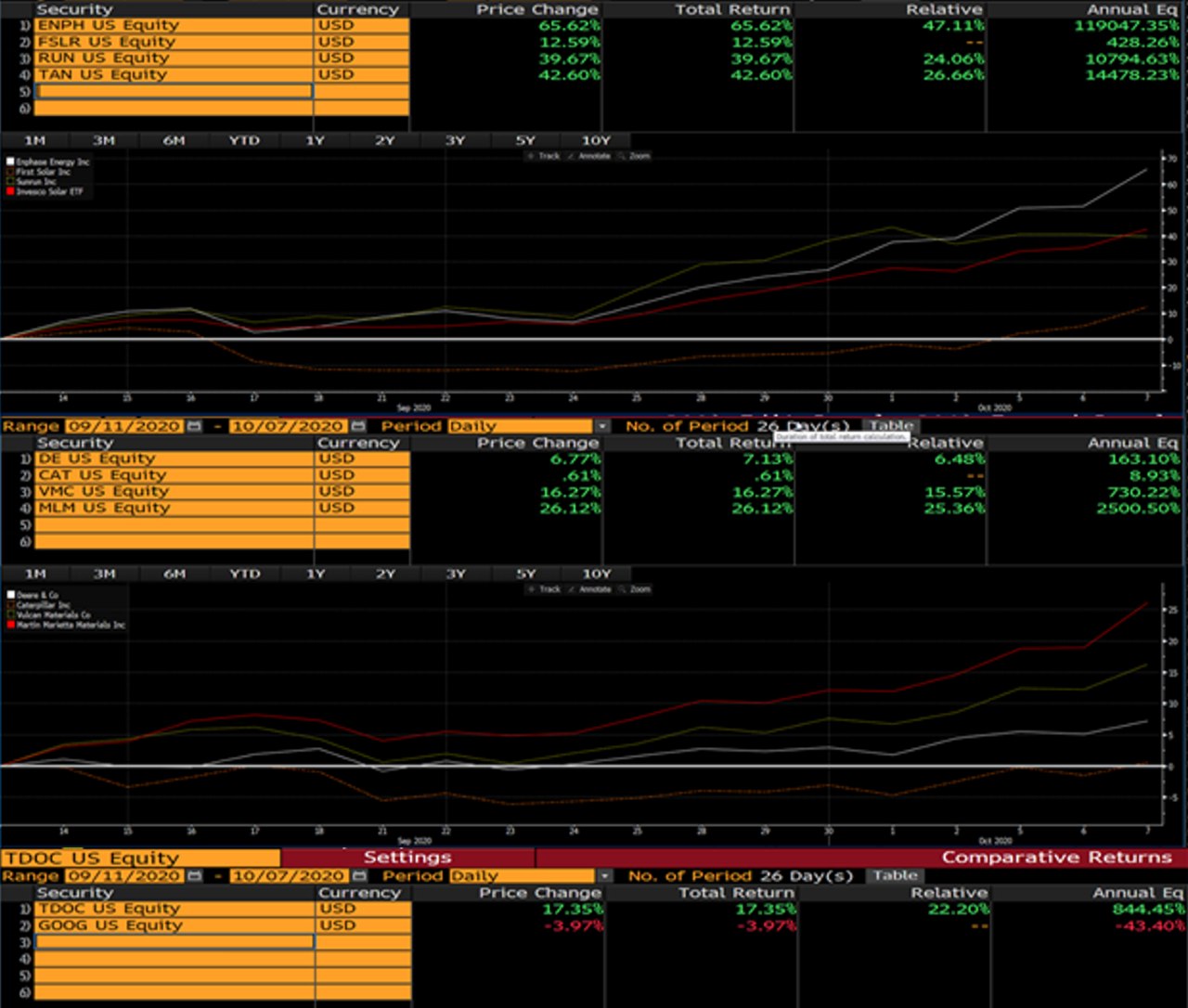This screenshot has height=1008, width=1188.
Task: Edit the DE US Equity security field
Action: 174,459
